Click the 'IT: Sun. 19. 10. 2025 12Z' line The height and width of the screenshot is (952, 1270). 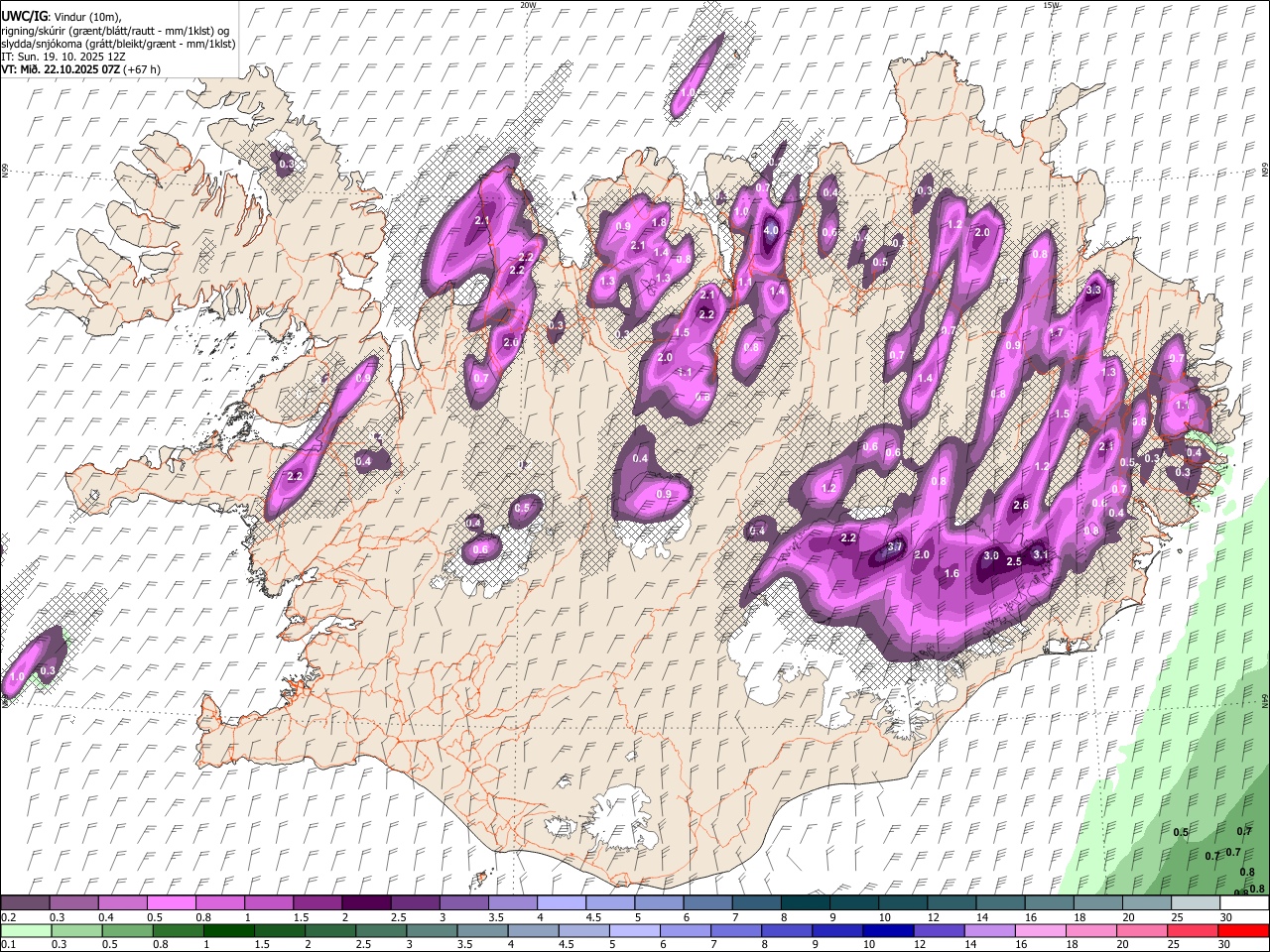(x=63, y=57)
